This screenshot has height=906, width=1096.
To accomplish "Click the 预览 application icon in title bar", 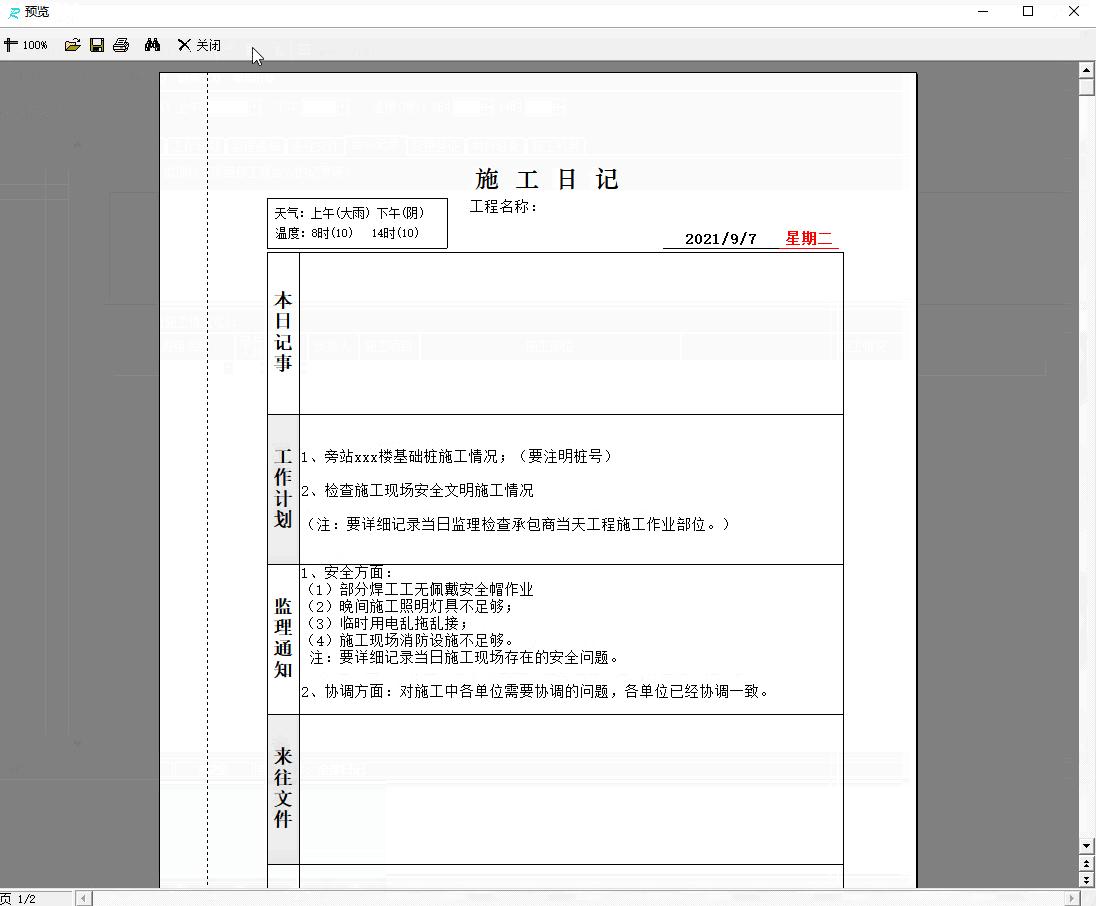I will [x=12, y=11].
